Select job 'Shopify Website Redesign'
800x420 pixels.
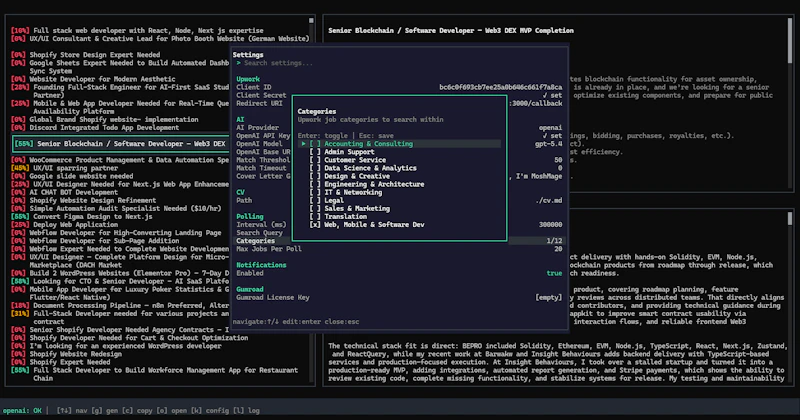tap(66, 354)
